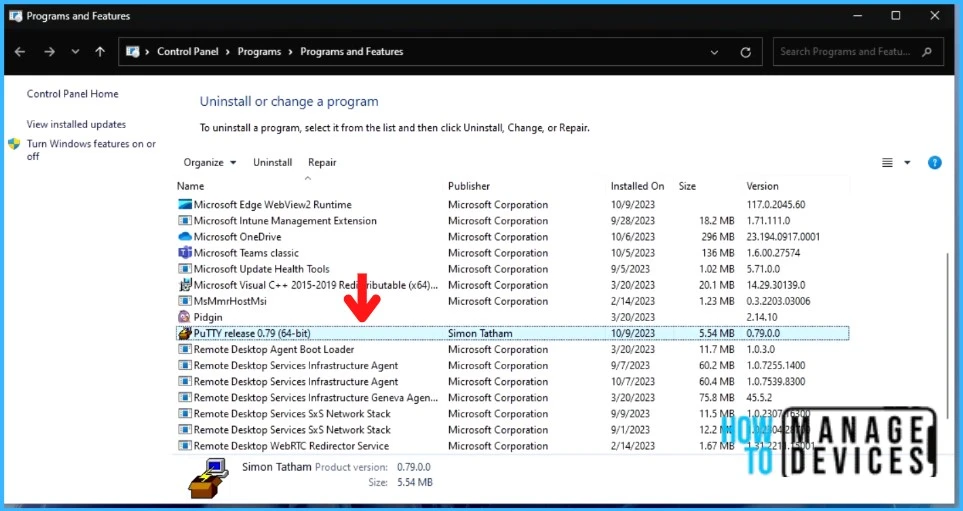The height and width of the screenshot is (511, 963).
Task: Sort by the Installed On column header
Action: click(637, 186)
